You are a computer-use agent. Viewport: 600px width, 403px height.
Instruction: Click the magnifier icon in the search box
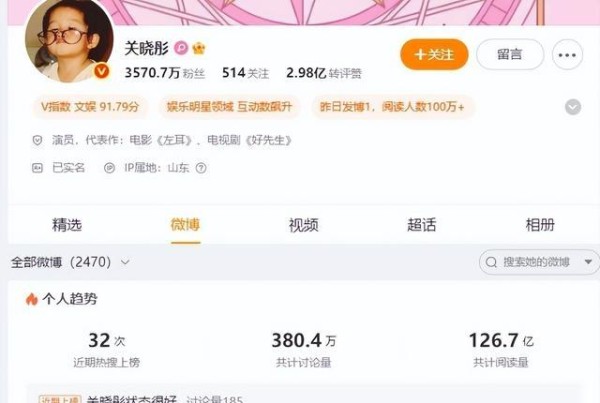click(491, 262)
